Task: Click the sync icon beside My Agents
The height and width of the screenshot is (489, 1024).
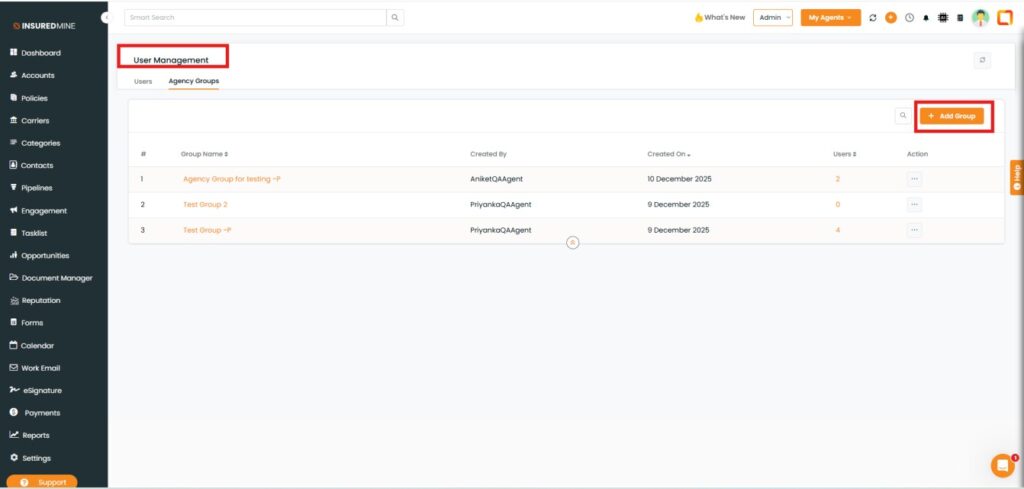Action: pos(873,18)
